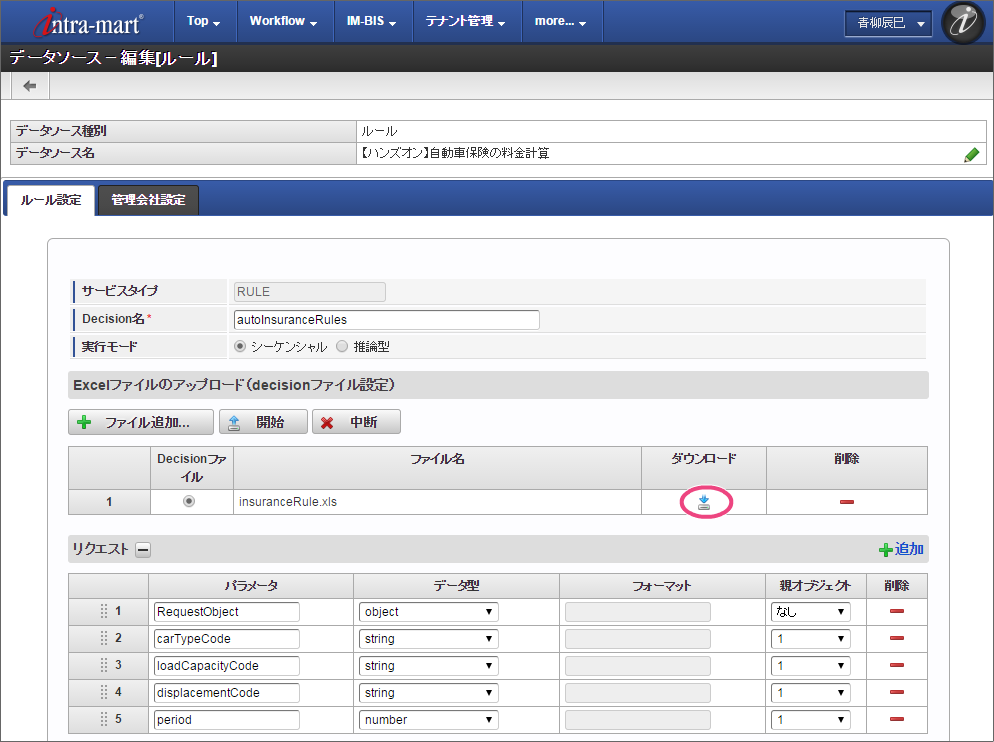Click the back arrow icon
The image size is (994, 742).
(30, 86)
